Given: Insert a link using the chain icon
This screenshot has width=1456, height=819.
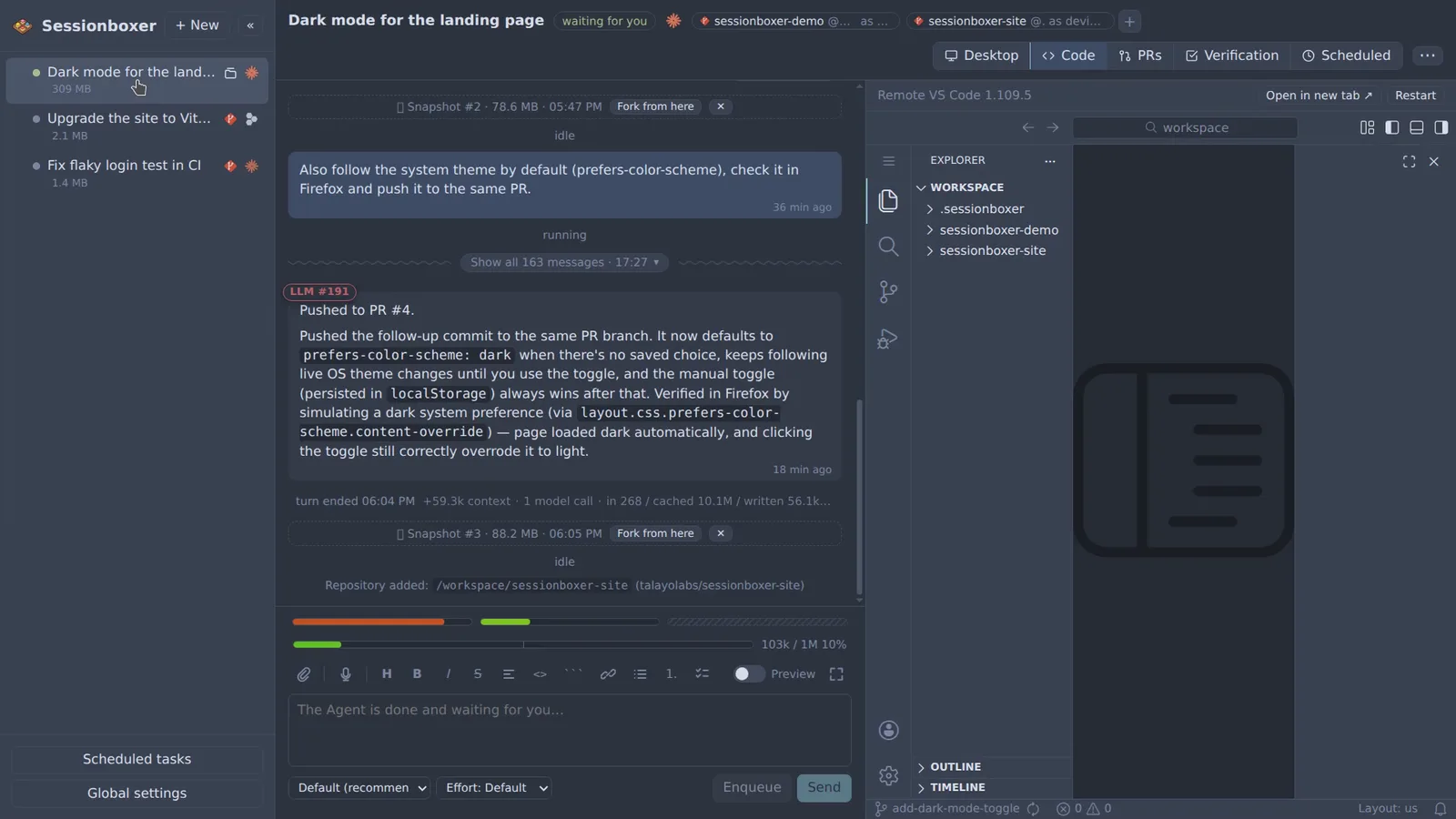Looking at the screenshot, I should (608, 674).
